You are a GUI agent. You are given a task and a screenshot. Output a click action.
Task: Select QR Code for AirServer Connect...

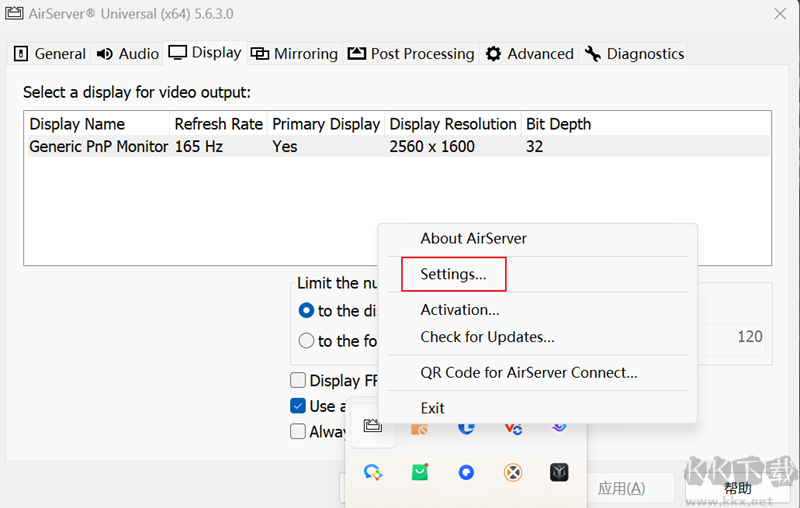pos(528,372)
